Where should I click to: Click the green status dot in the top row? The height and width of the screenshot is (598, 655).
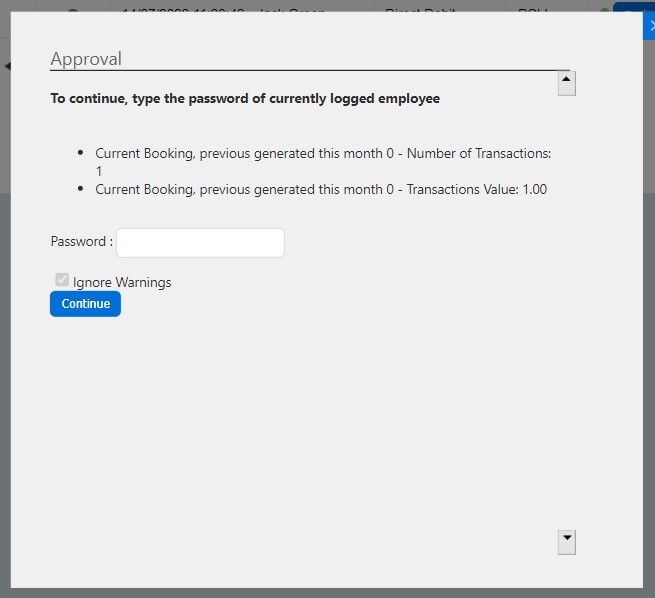point(604,11)
